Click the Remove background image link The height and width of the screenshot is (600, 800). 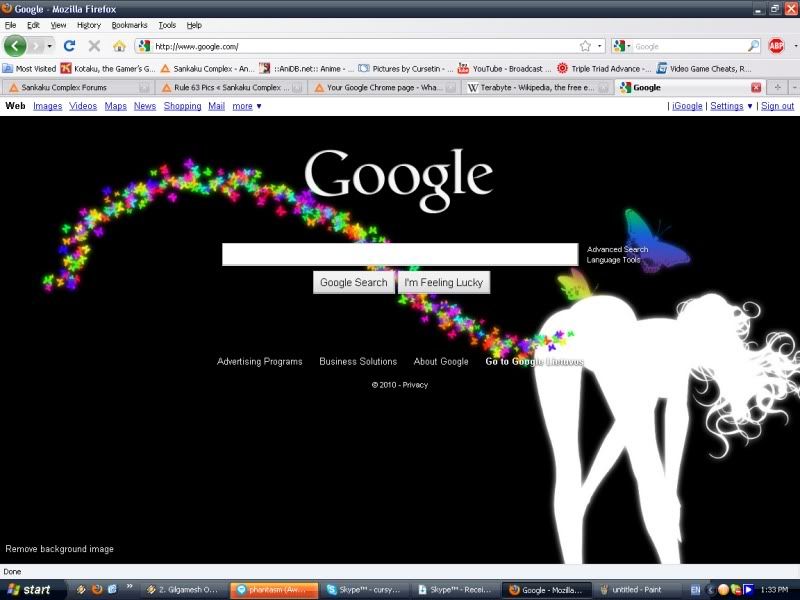[x=60, y=549]
